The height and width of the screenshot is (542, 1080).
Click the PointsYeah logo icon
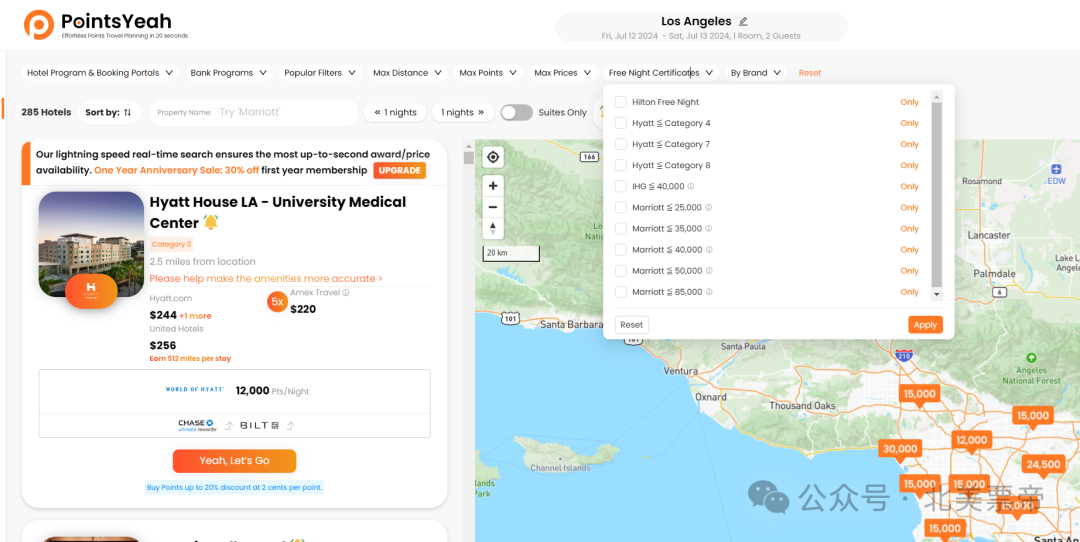tap(39, 25)
